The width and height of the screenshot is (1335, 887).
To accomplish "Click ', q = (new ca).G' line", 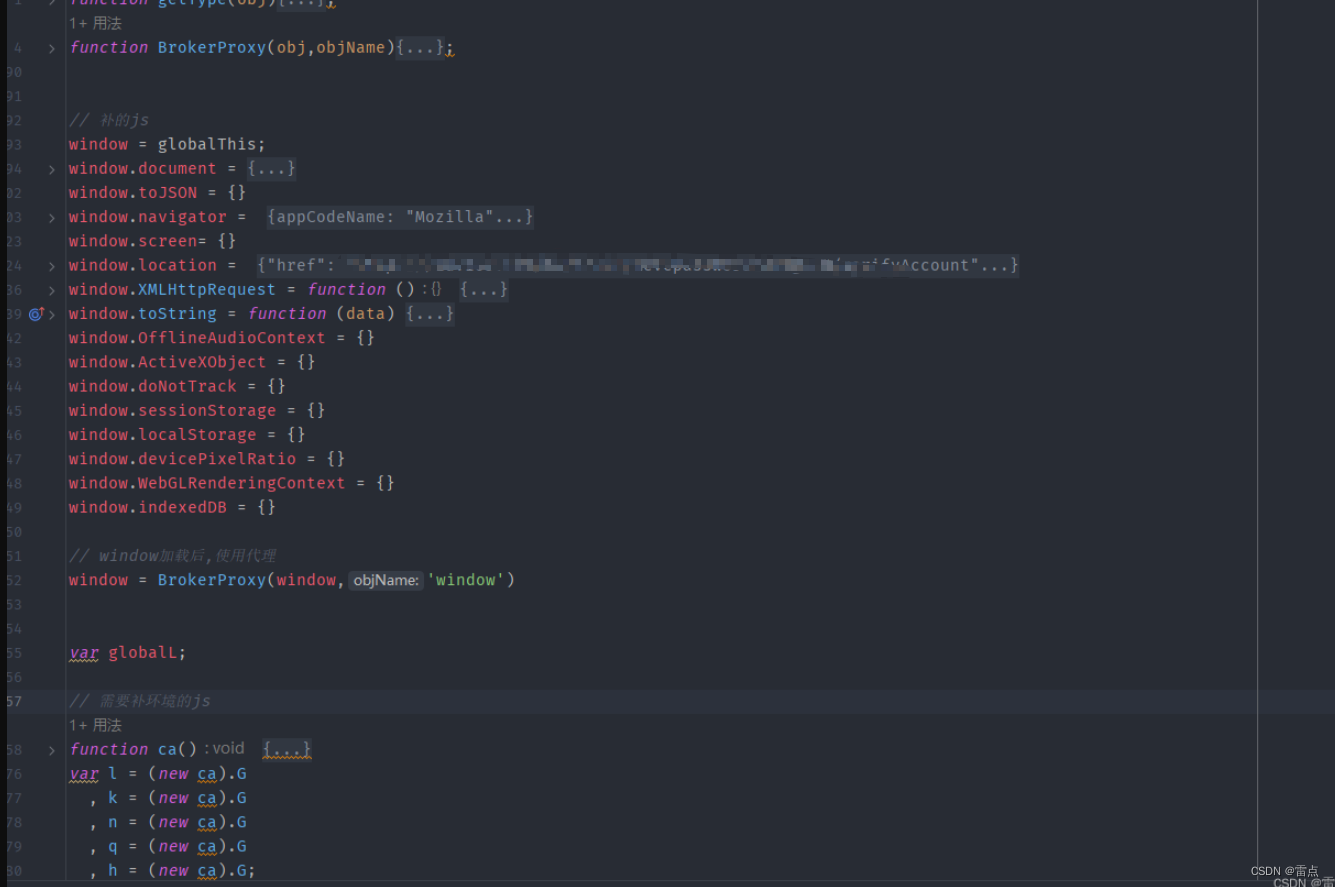I will point(168,846).
